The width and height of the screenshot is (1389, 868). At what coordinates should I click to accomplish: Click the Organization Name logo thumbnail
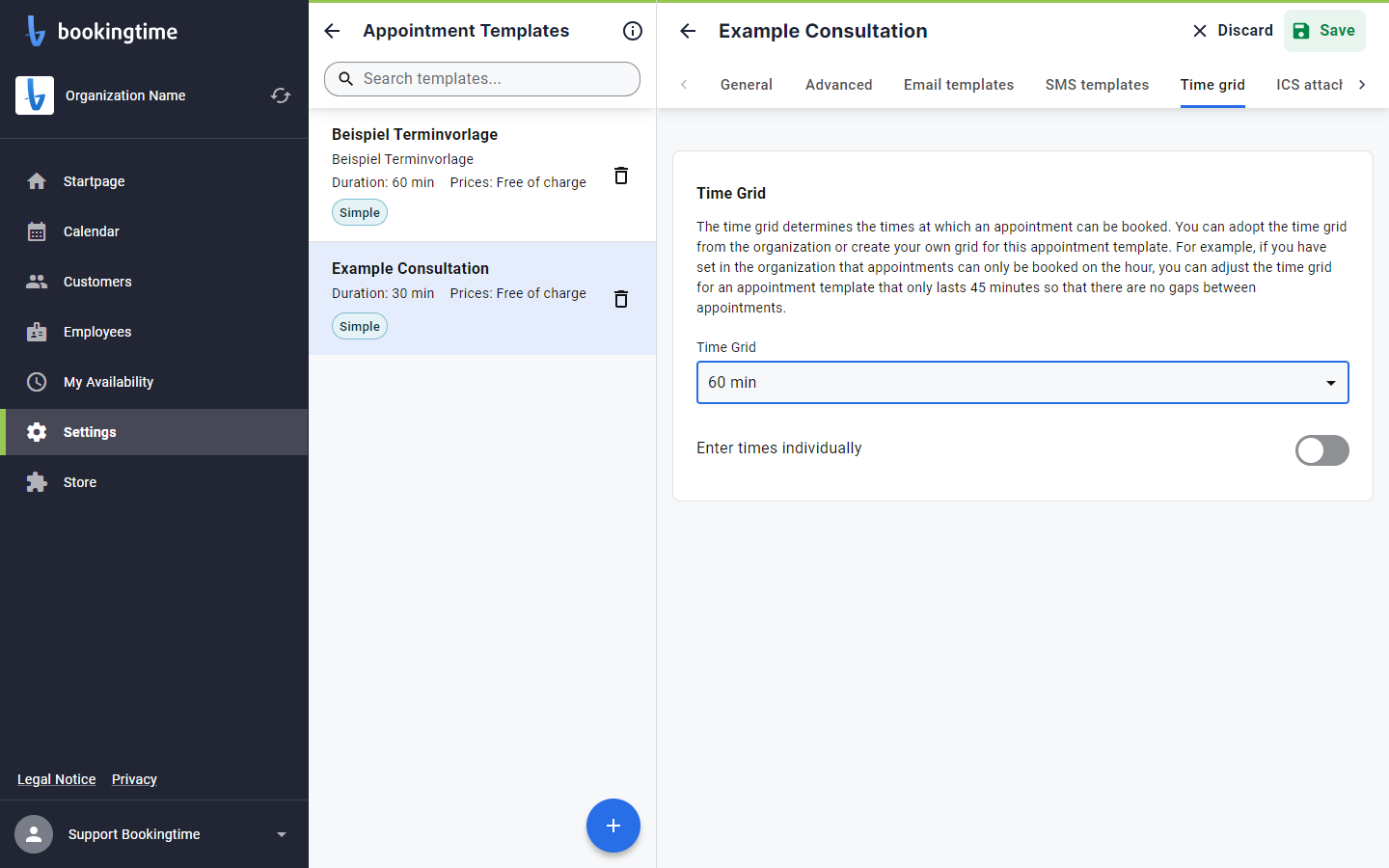point(35,95)
